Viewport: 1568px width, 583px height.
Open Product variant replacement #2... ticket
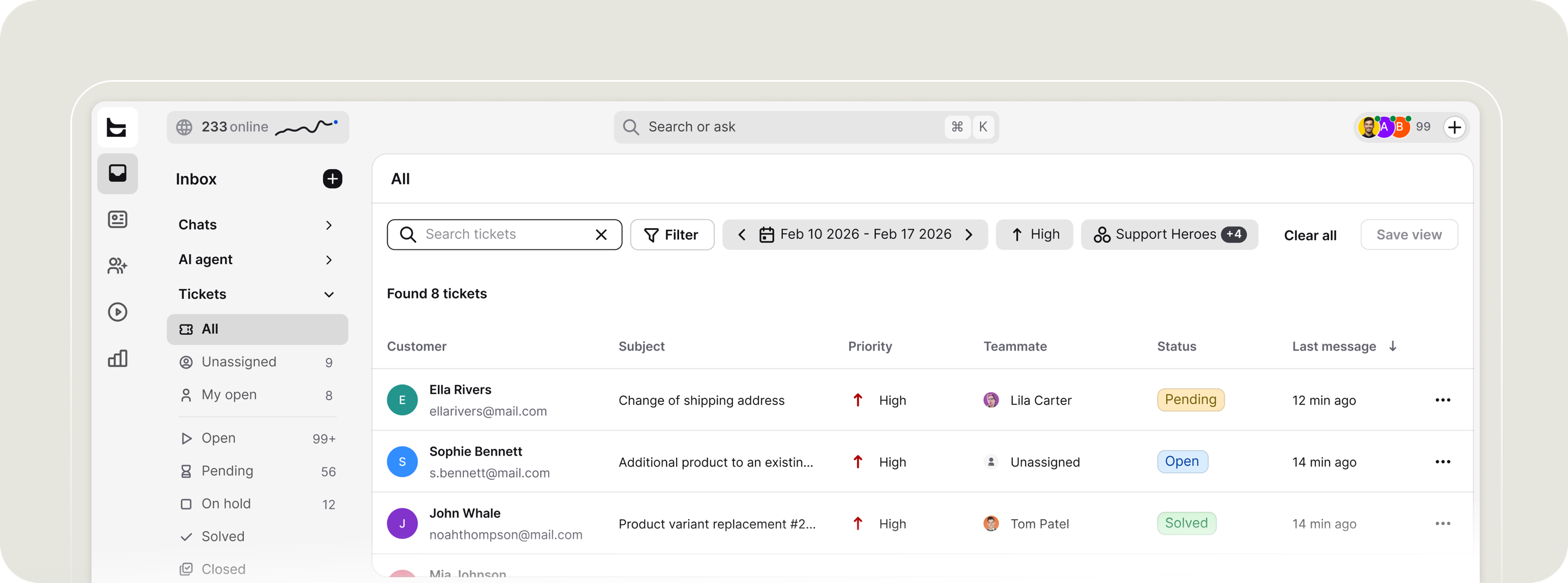(717, 524)
